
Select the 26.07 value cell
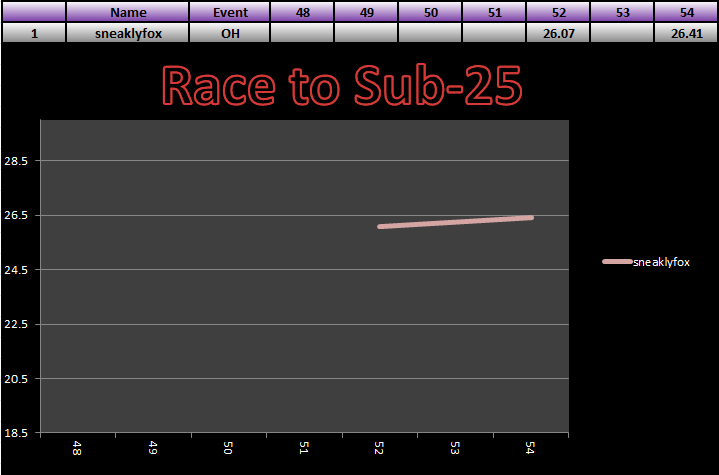coord(558,33)
